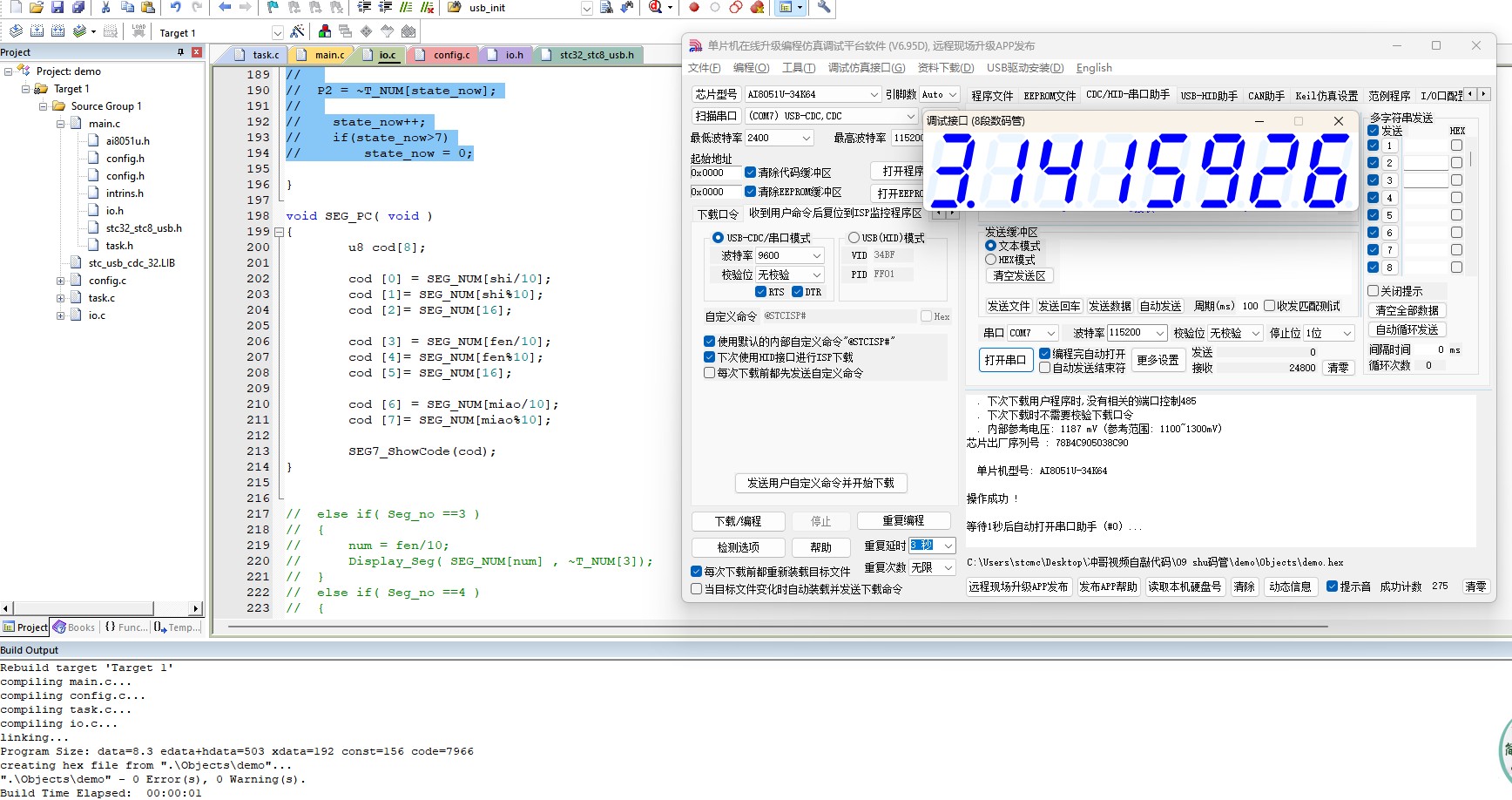
Task: Start the debug session icon
Action: coord(655,7)
